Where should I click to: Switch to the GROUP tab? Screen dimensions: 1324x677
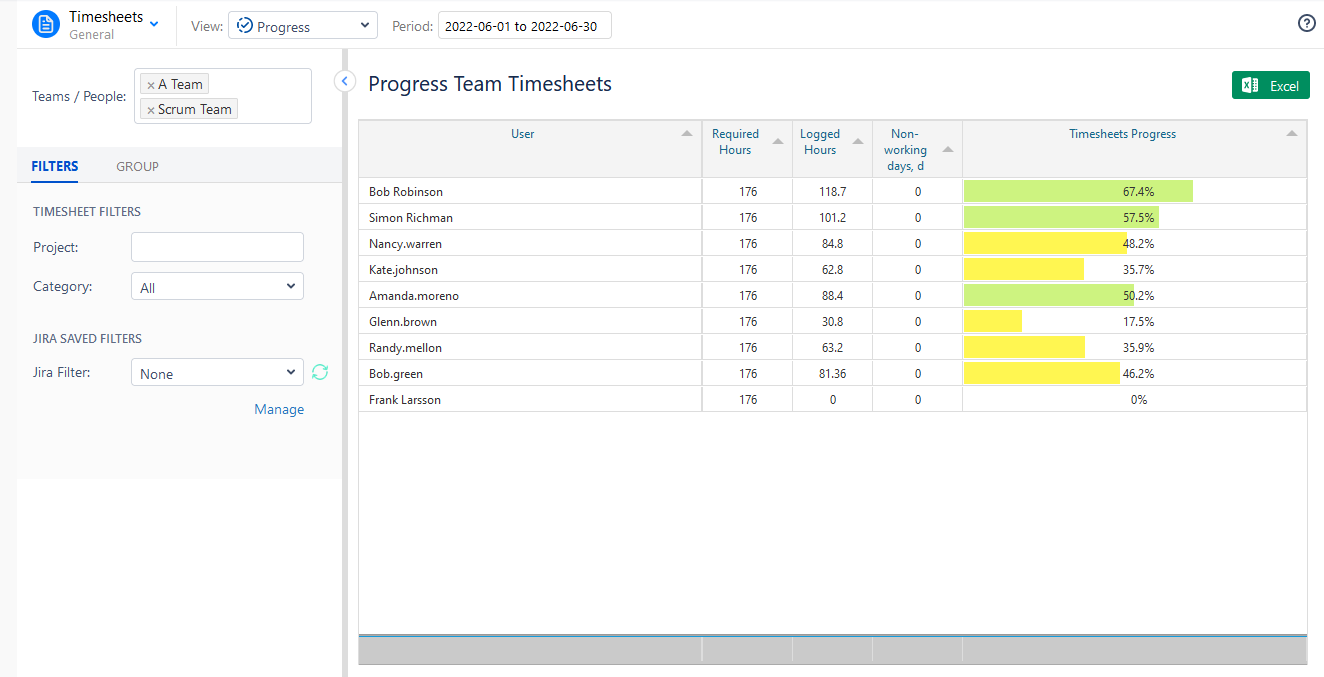pyautogui.click(x=137, y=166)
